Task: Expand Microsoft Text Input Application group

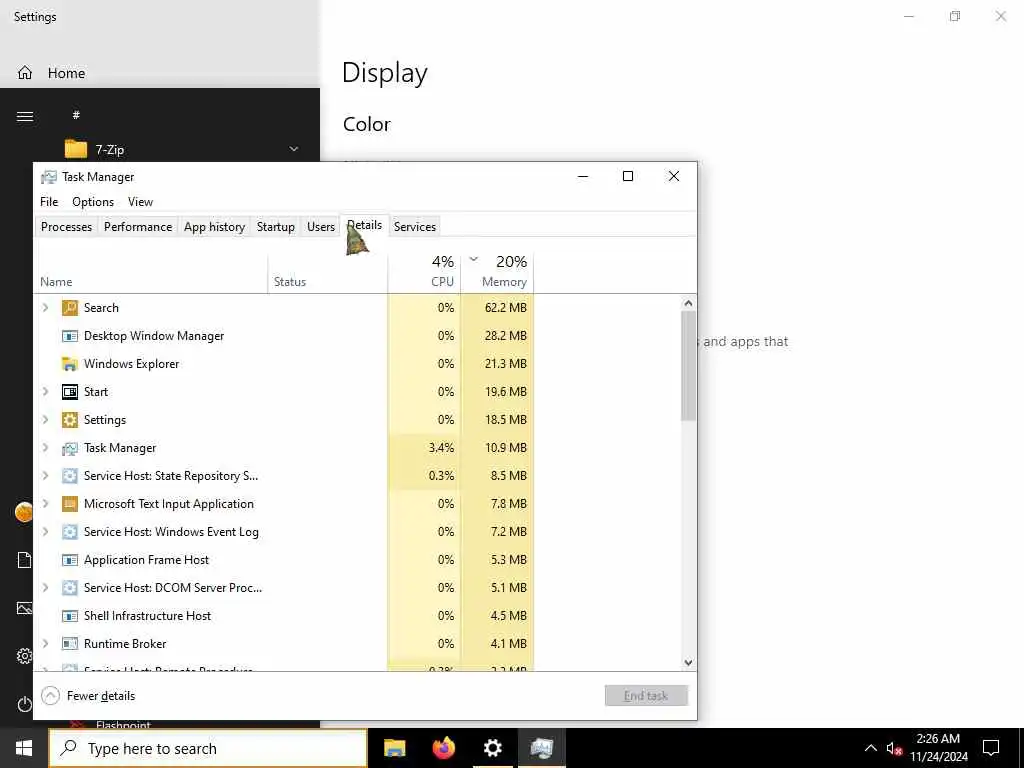Action: 46,504
